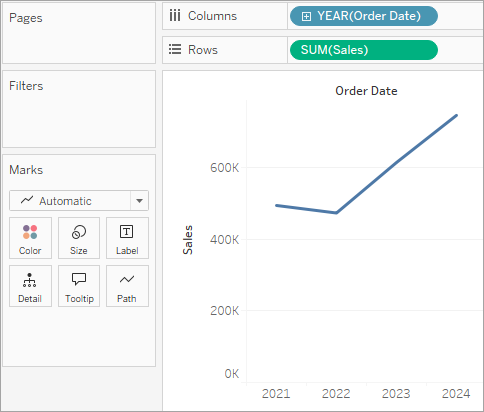Click the Order Date header

(366, 91)
